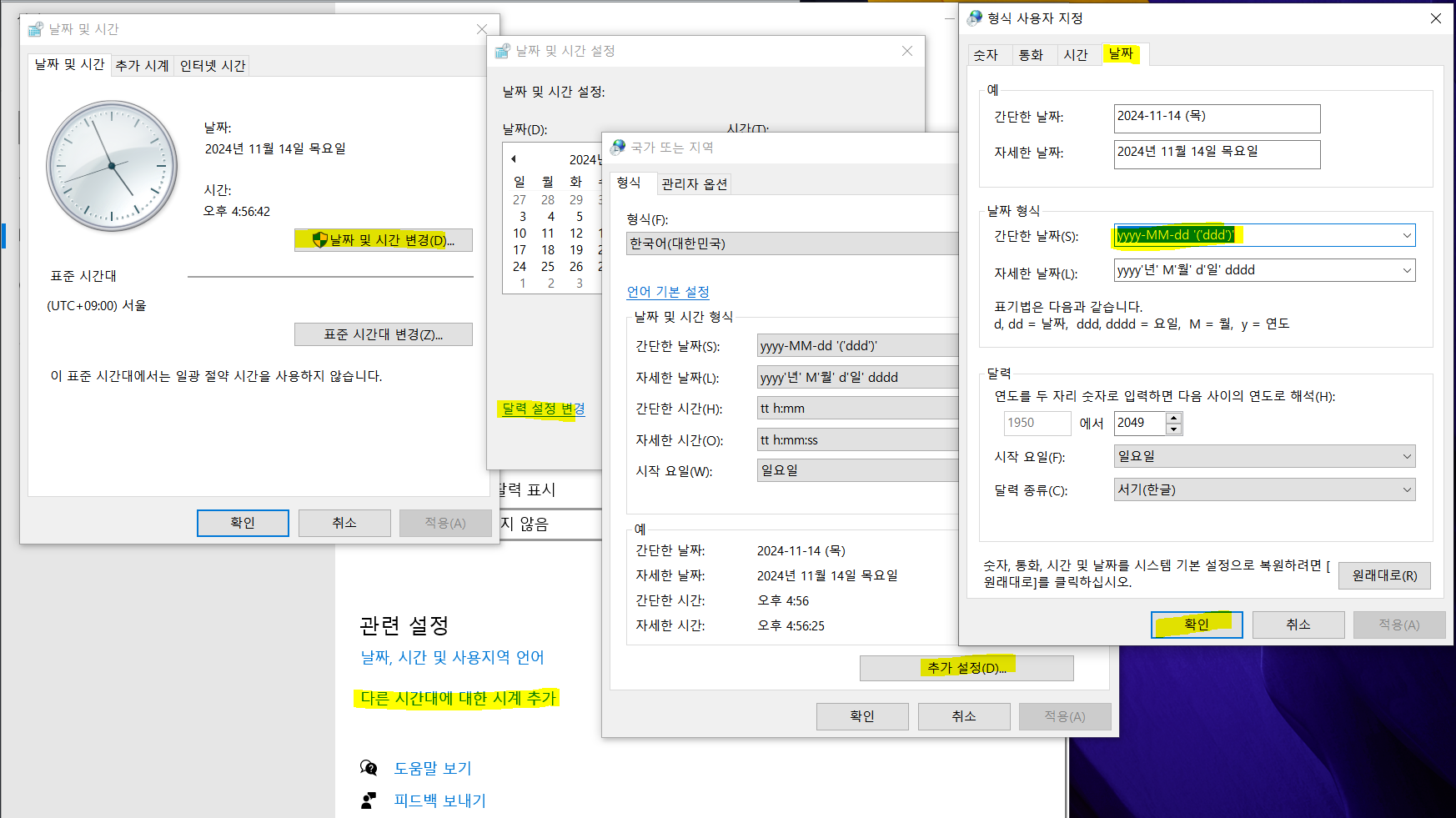The image size is (1456, 818).
Task: Click analog clock in 날짜 및 시간
Action: 112,166
